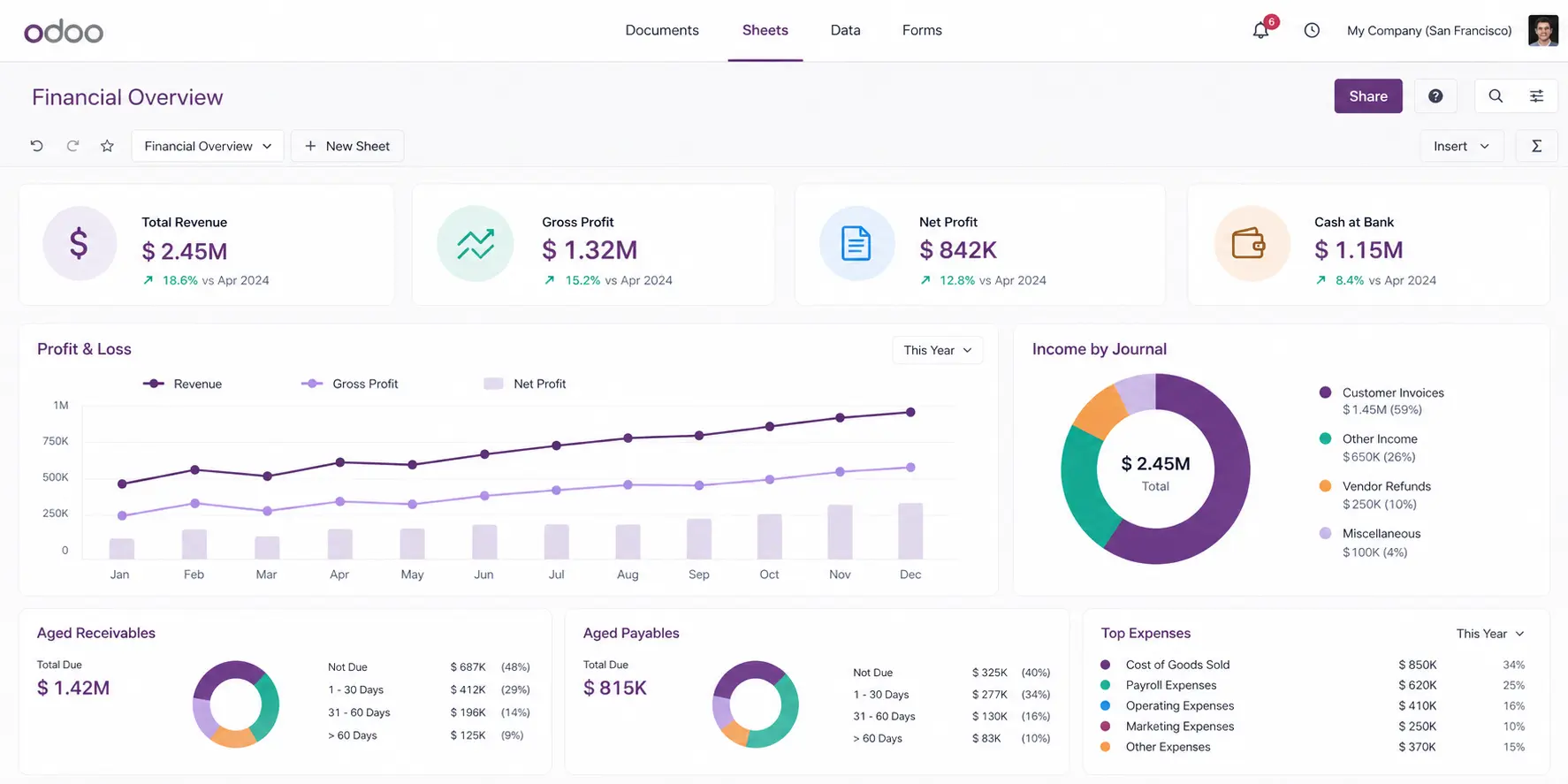Screen dimensions: 1568x784
Task: Toggle Net Profit bars in legend
Action: click(x=525, y=384)
